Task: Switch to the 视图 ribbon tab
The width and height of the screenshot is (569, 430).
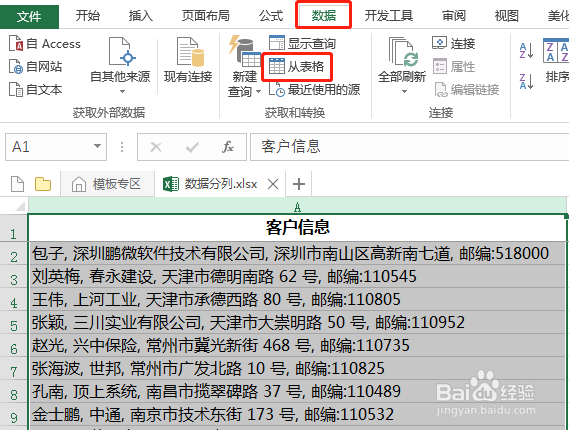Action: point(507,16)
